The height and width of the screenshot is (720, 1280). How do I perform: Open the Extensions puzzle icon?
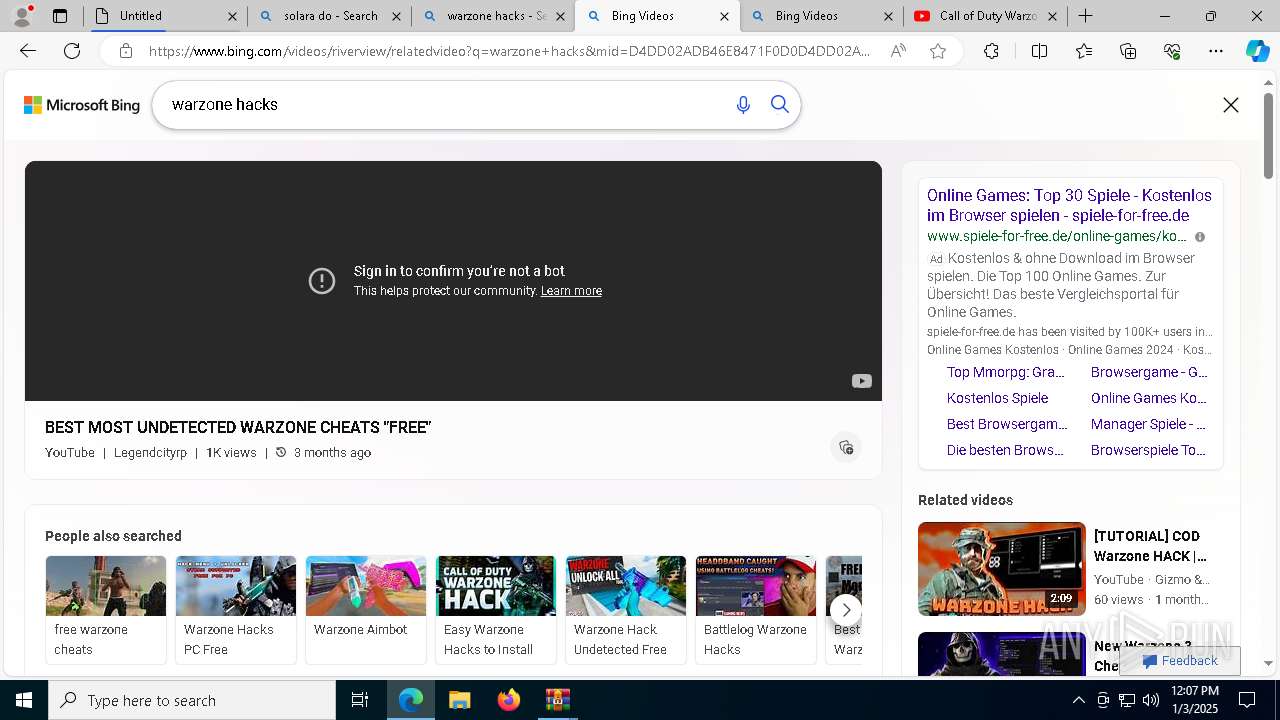pos(991,51)
